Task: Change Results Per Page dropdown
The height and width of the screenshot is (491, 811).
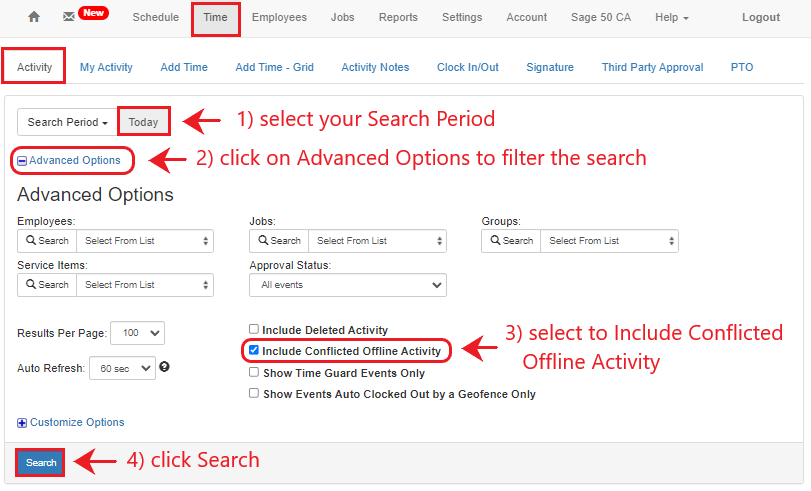Action: pos(138,333)
